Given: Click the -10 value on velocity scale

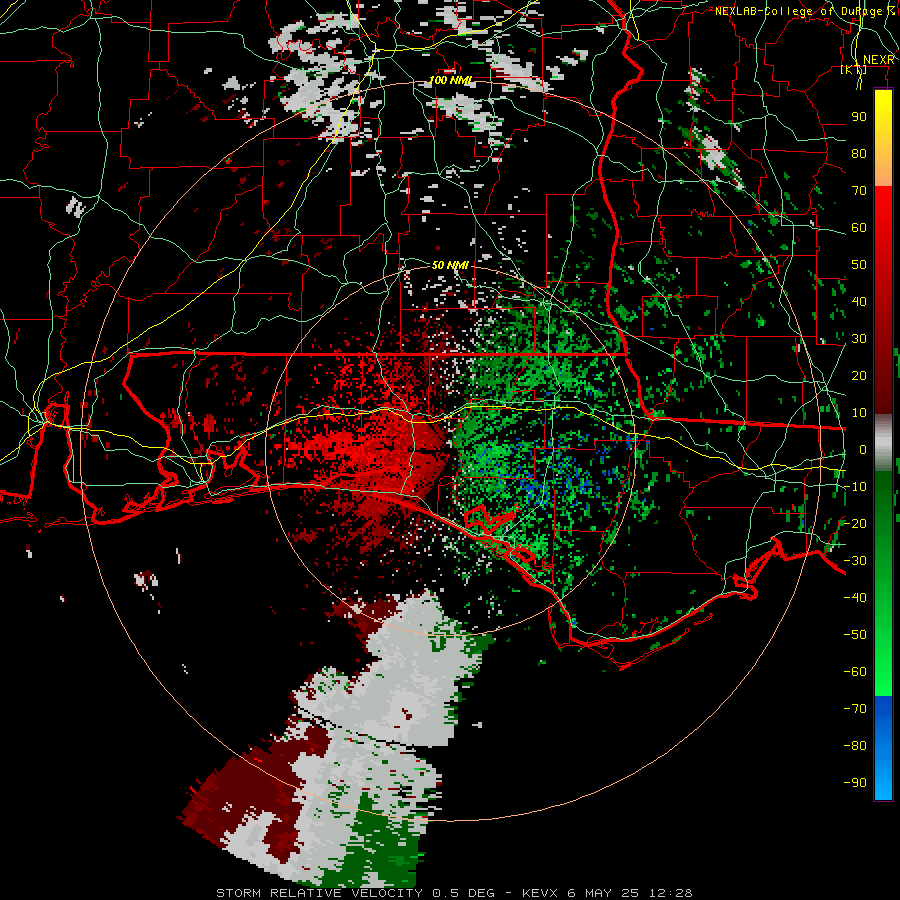Looking at the screenshot, I should 855,487.
